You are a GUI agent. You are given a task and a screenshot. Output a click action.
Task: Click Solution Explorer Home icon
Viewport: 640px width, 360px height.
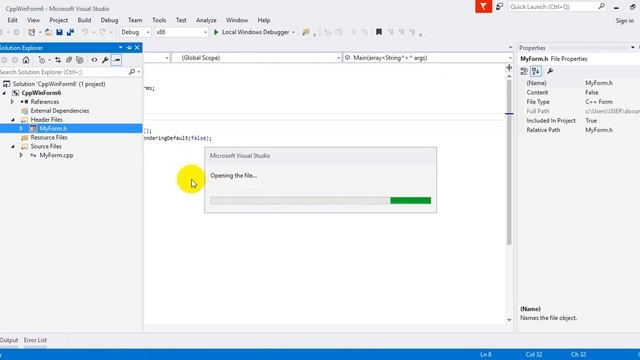click(26, 60)
